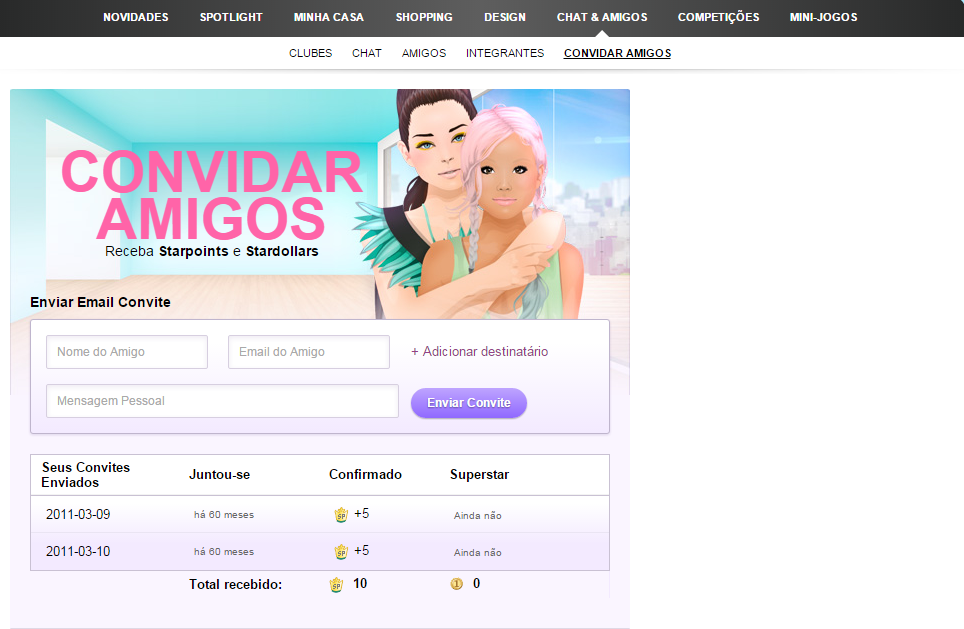Click the CONVIDAR AMIGOS banner title

[211, 195]
